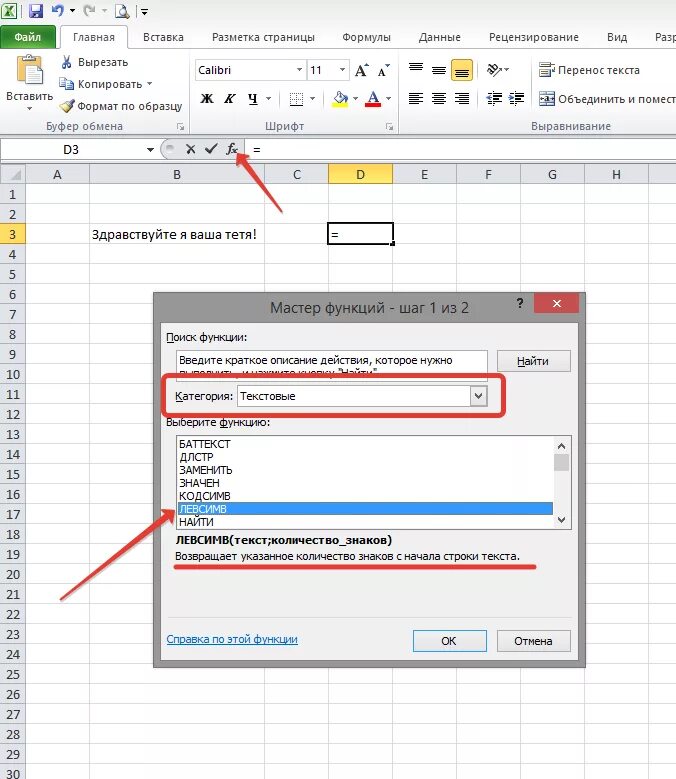676x779 pixels.
Task: Toggle underline Ч formatting
Action: coord(253,98)
